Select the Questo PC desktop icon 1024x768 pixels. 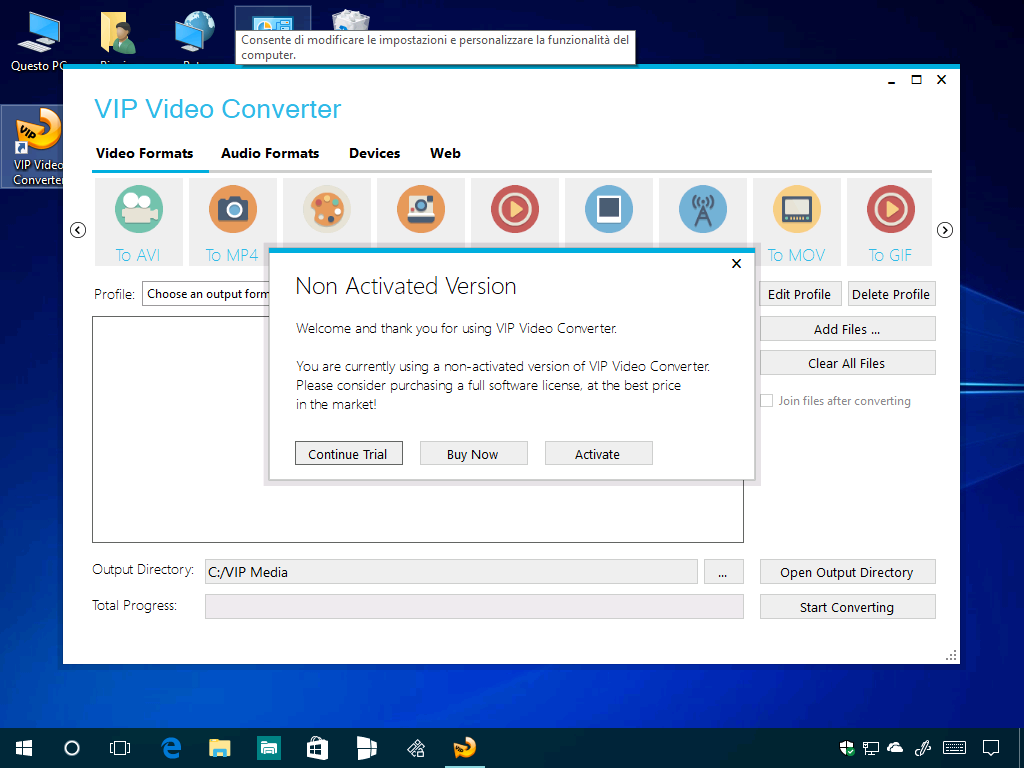coord(37,40)
